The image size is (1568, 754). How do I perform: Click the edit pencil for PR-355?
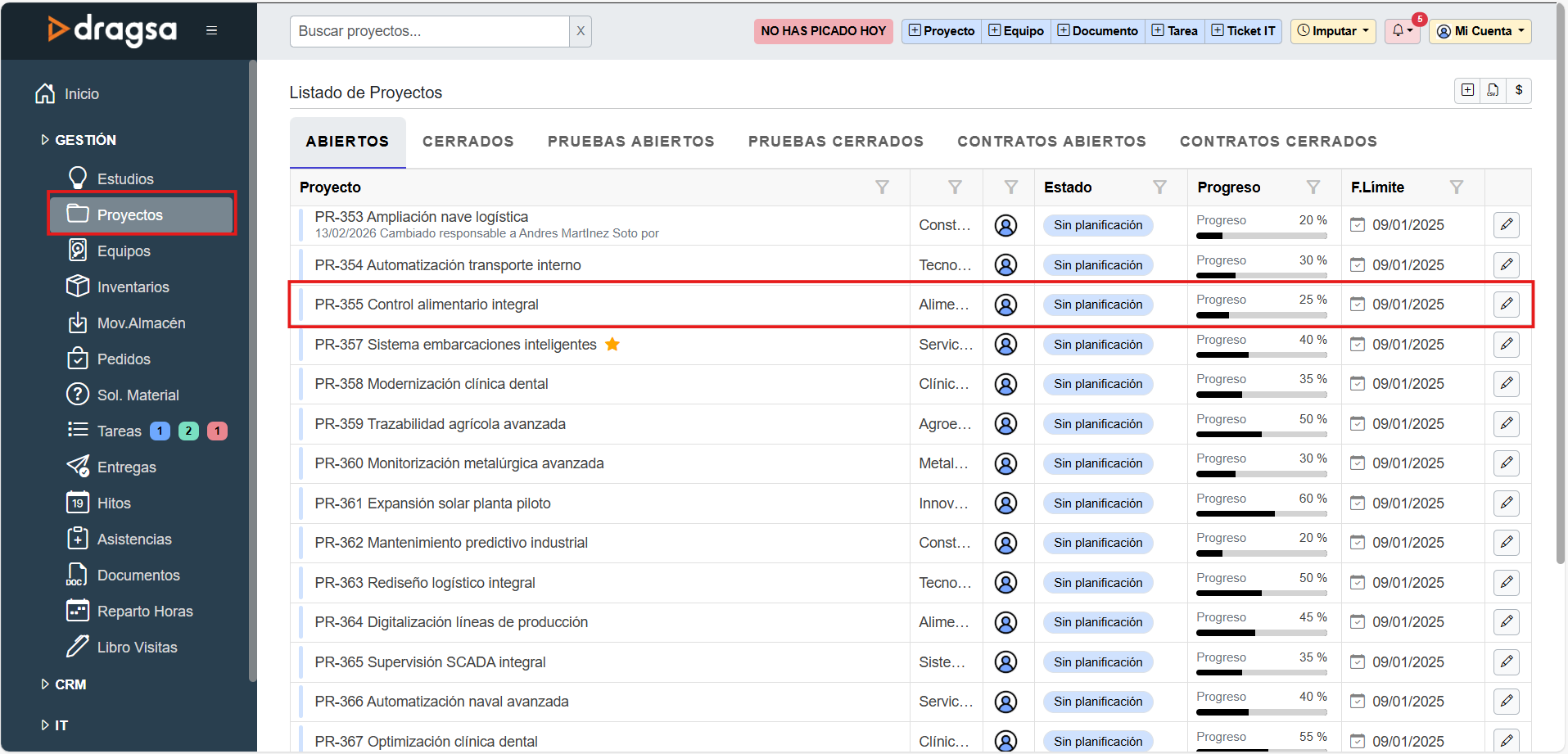[x=1506, y=305]
